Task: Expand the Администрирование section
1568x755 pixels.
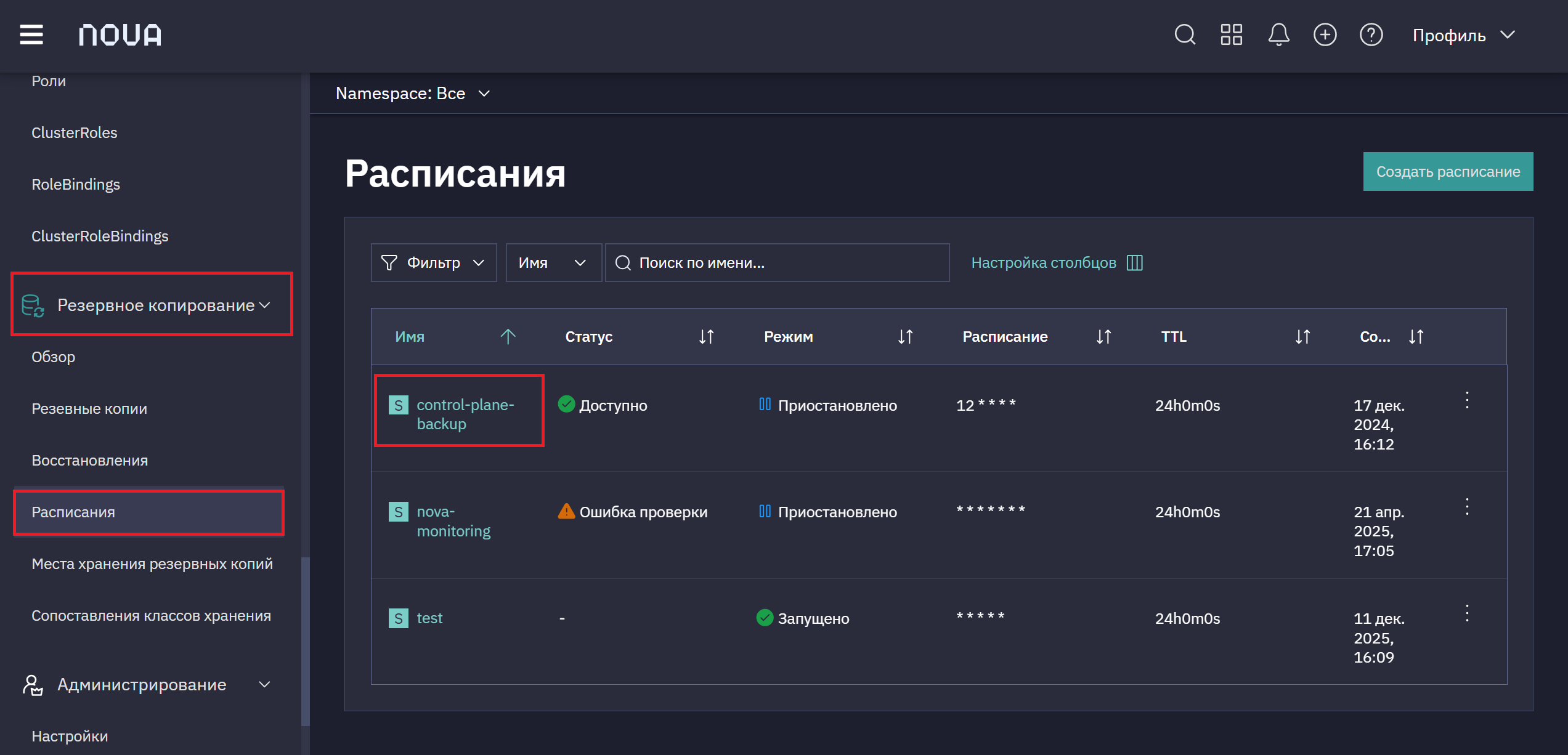Action: click(x=148, y=685)
